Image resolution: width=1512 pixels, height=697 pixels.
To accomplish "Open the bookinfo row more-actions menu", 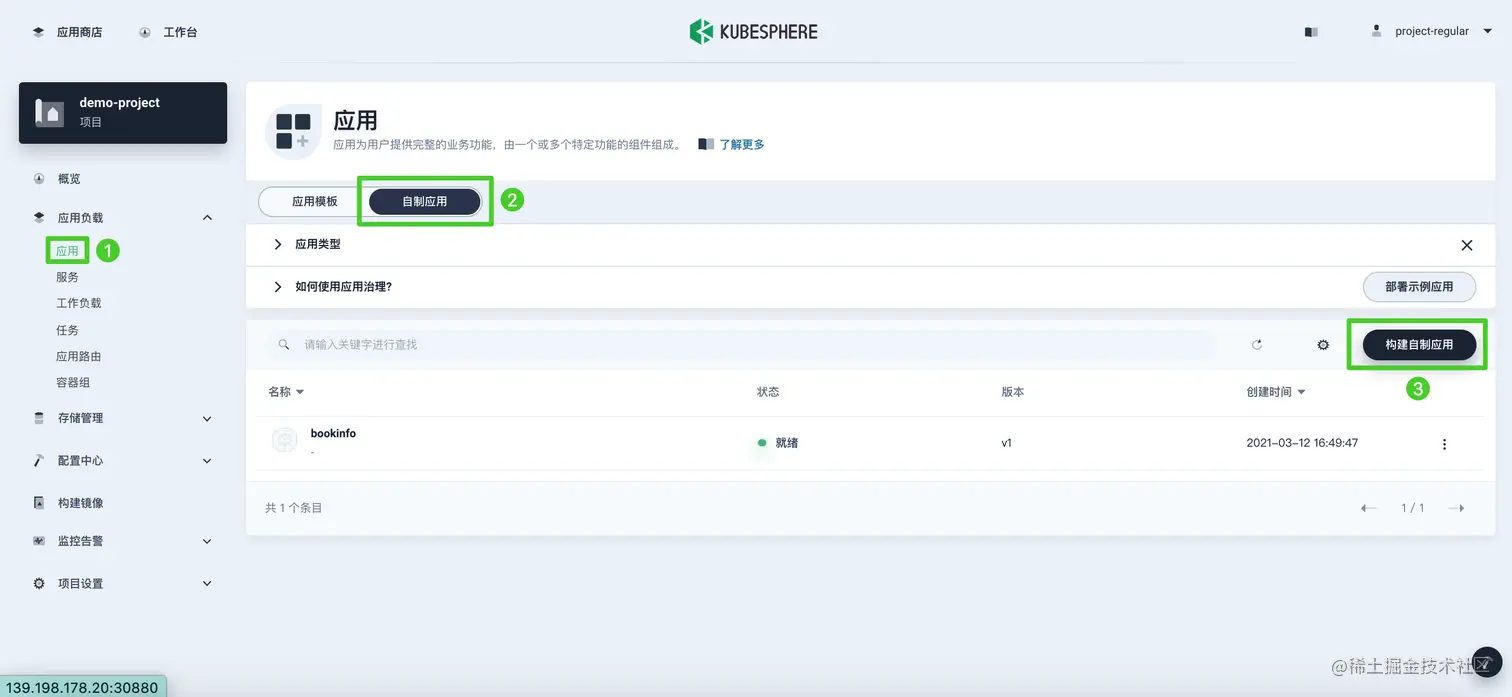I will (1444, 444).
